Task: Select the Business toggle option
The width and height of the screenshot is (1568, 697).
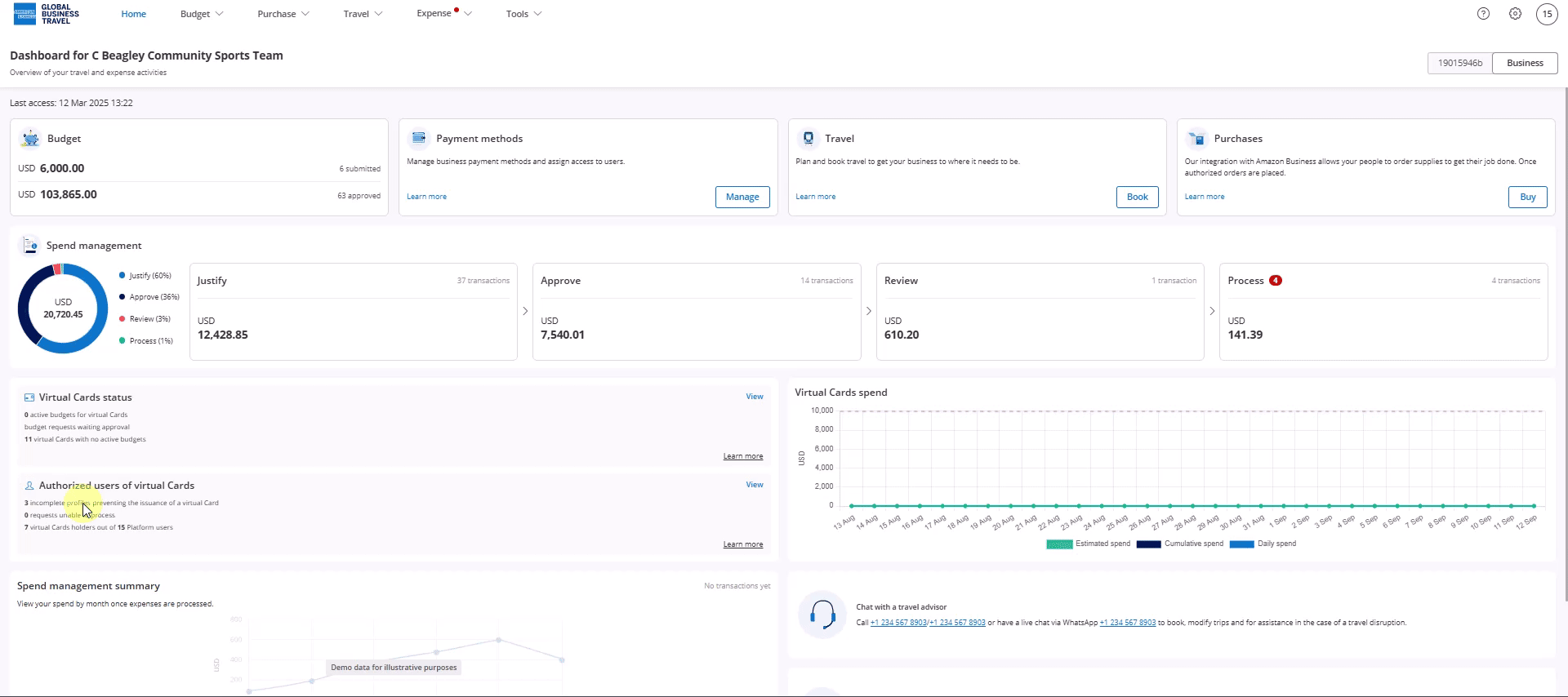Action: [1525, 63]
